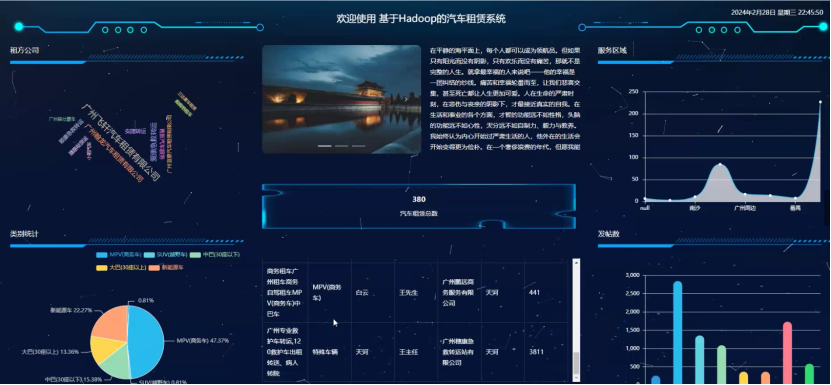Click the 服务区域 panel title
The width and height of the screenshot is (831, 385).
[612, 50]
